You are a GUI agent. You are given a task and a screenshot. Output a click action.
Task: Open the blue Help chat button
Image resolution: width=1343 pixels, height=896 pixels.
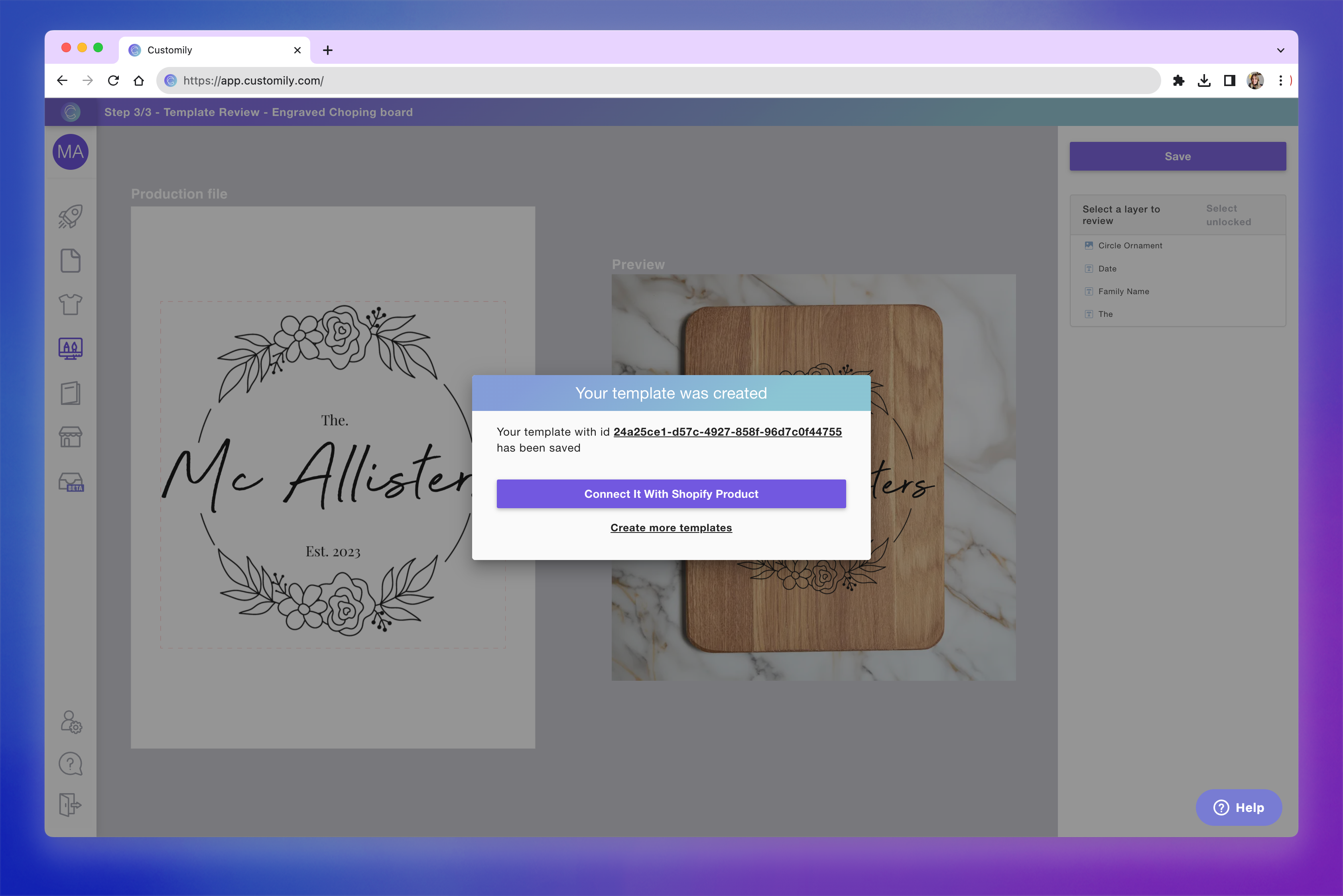click(1239, 808)
